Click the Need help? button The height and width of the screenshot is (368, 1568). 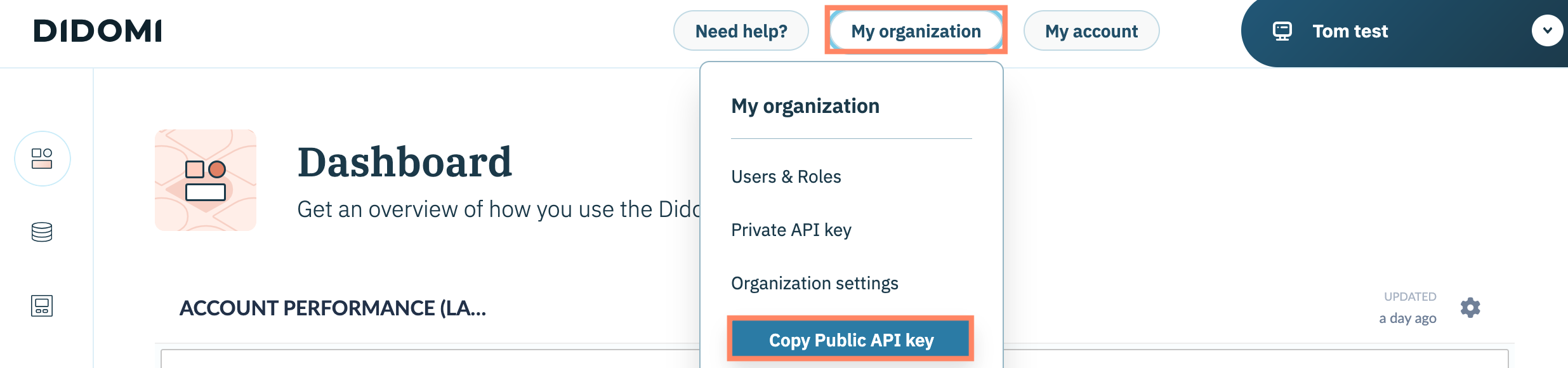[x=741, y=31]
